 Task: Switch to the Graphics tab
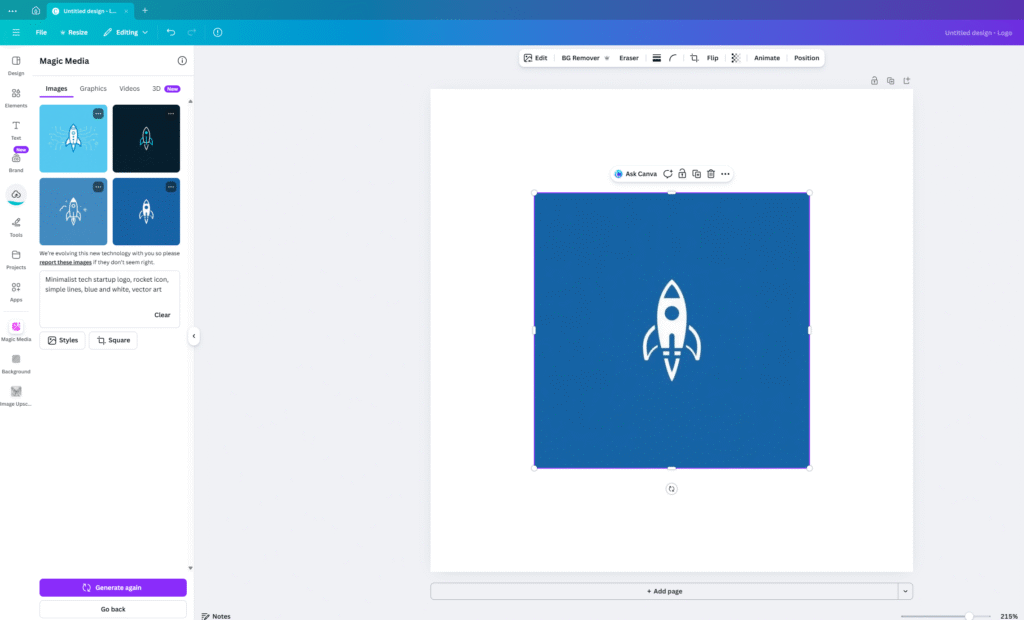coord(93,89)
